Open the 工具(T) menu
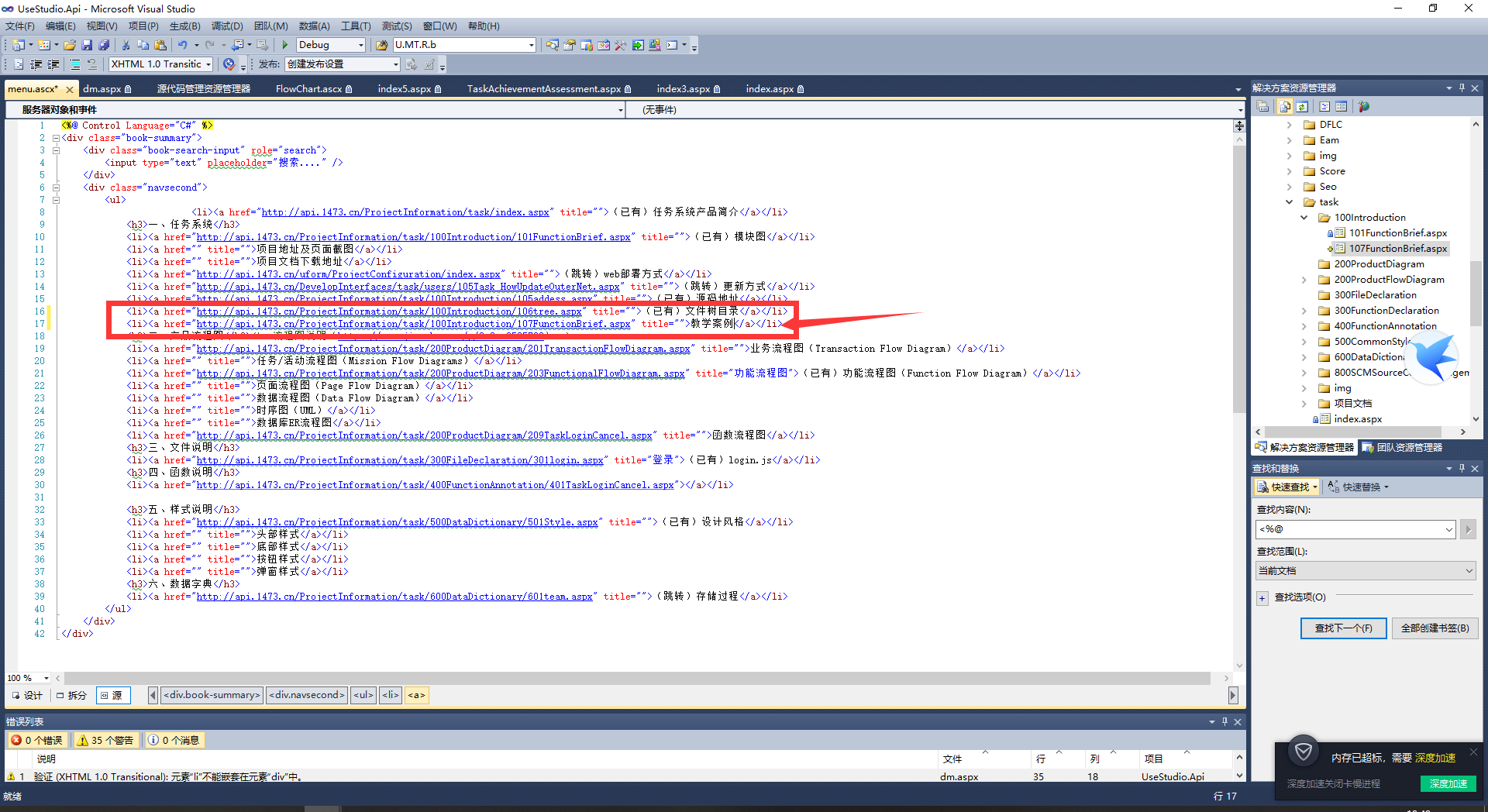 coord(356,26)
